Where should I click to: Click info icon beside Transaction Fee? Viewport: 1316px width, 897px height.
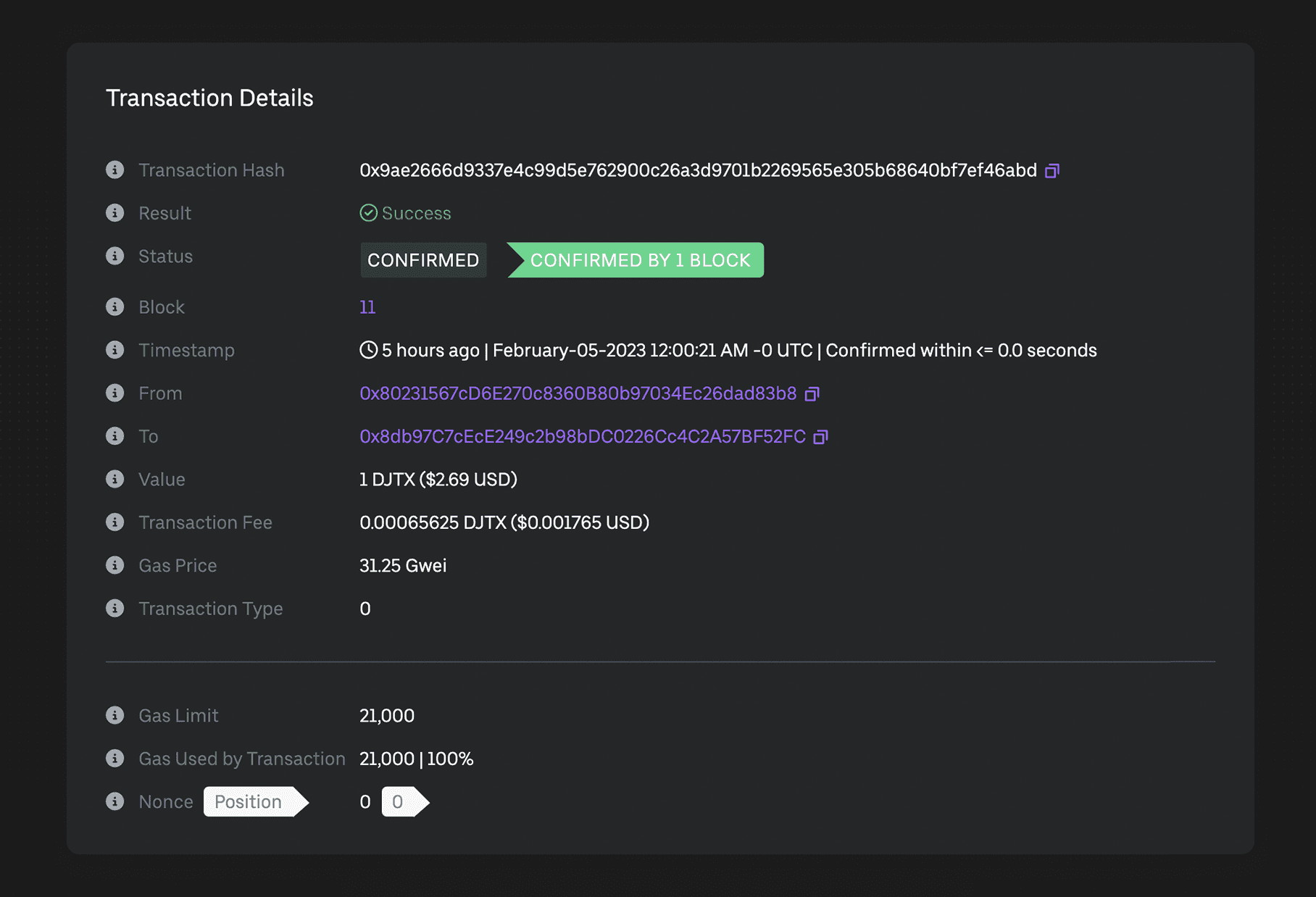click(114, 522)
